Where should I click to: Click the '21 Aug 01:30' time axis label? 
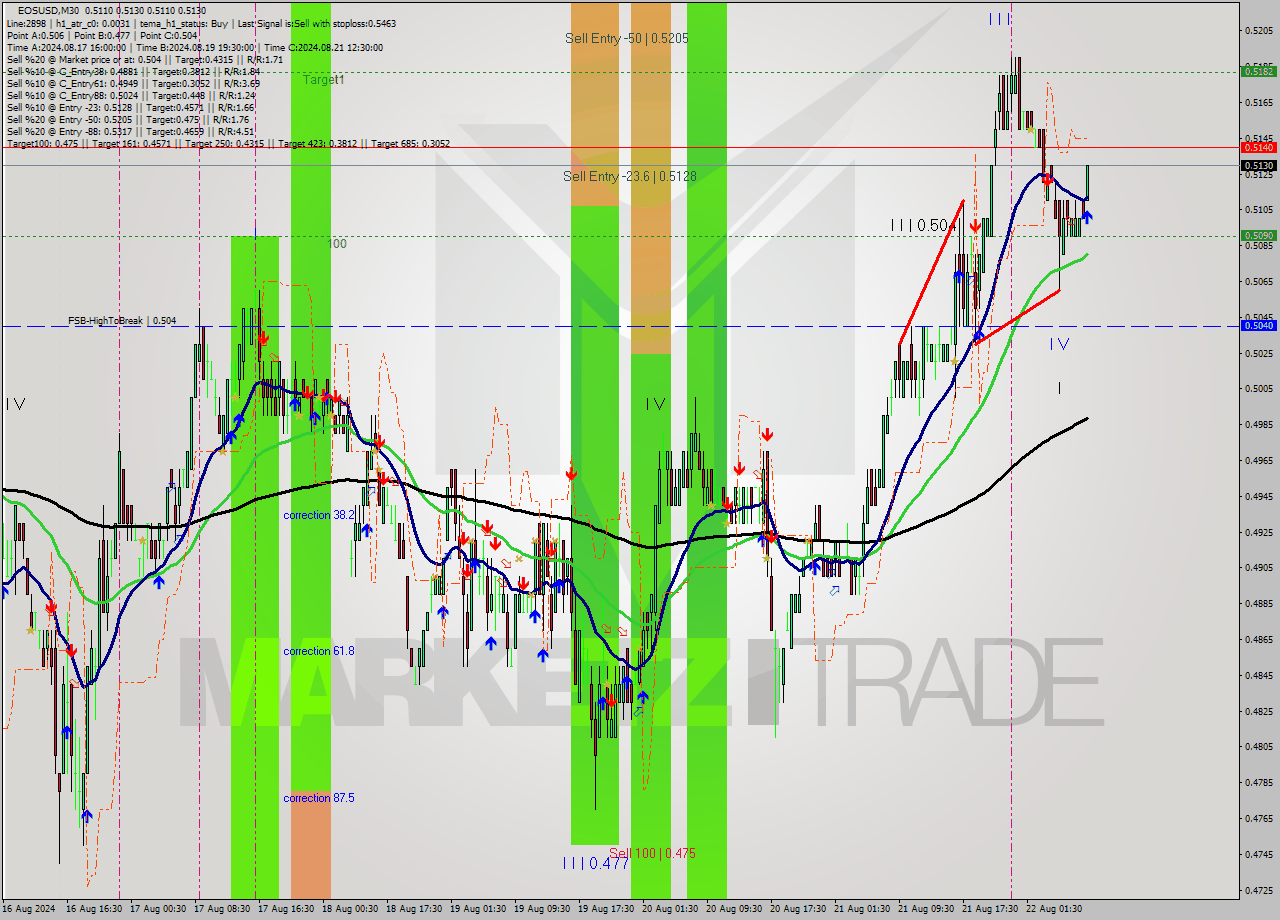coord(862,909)
